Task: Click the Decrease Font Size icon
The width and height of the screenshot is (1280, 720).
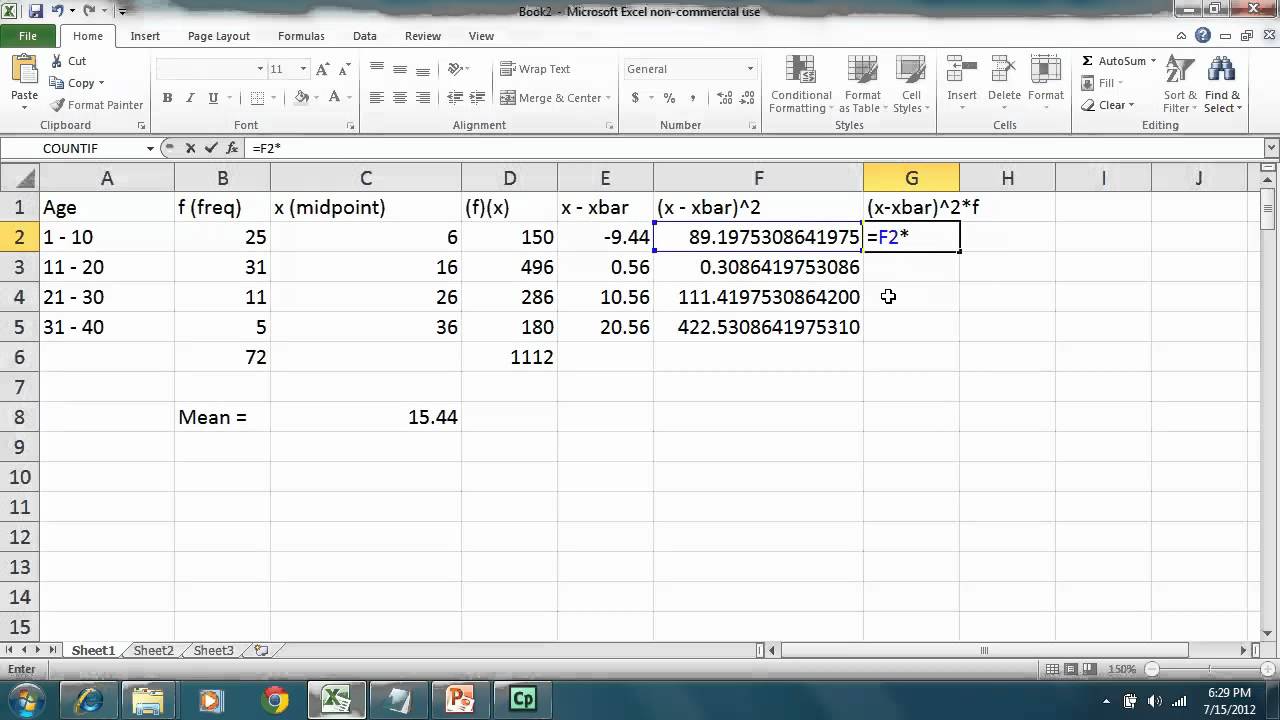Action: (346, 69)
